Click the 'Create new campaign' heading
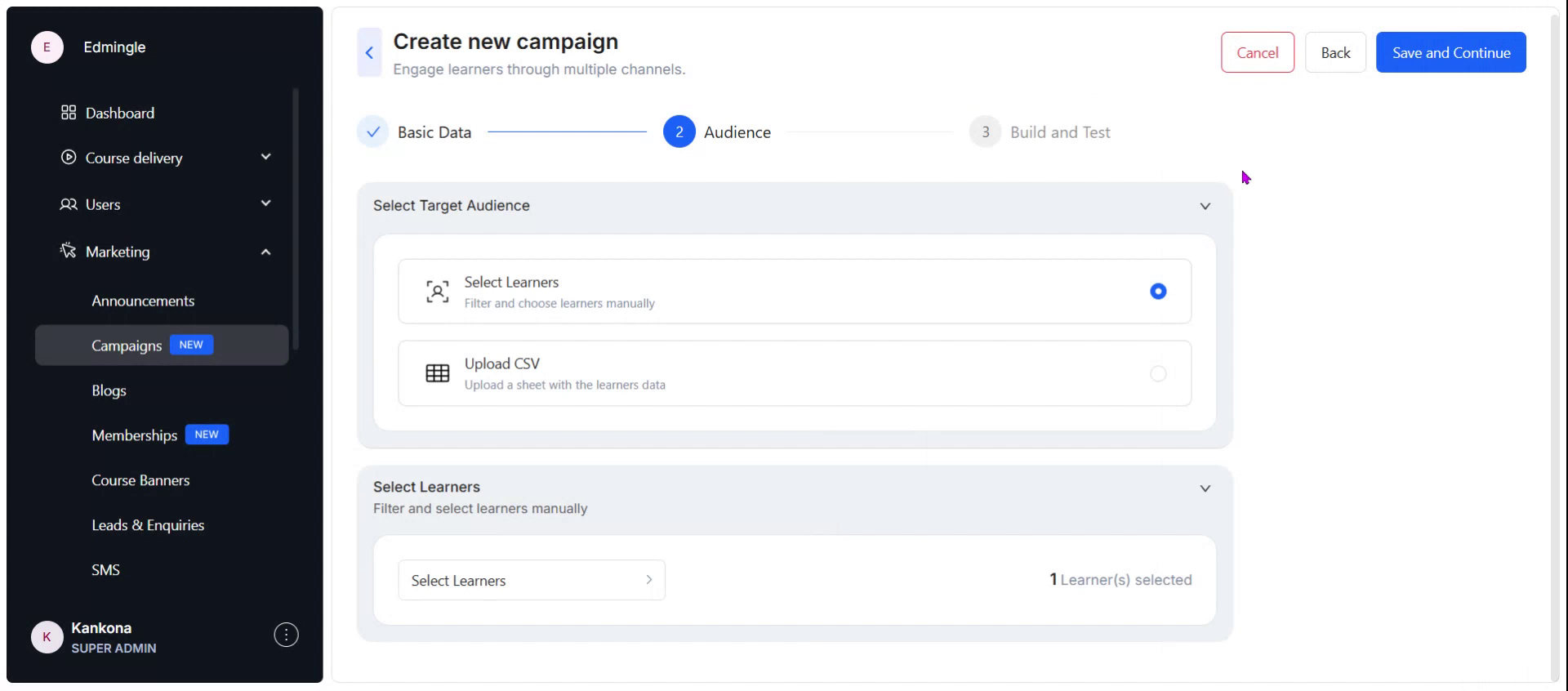The width and height of the screenshot is (1568, 691). click(x=506, y=42)
